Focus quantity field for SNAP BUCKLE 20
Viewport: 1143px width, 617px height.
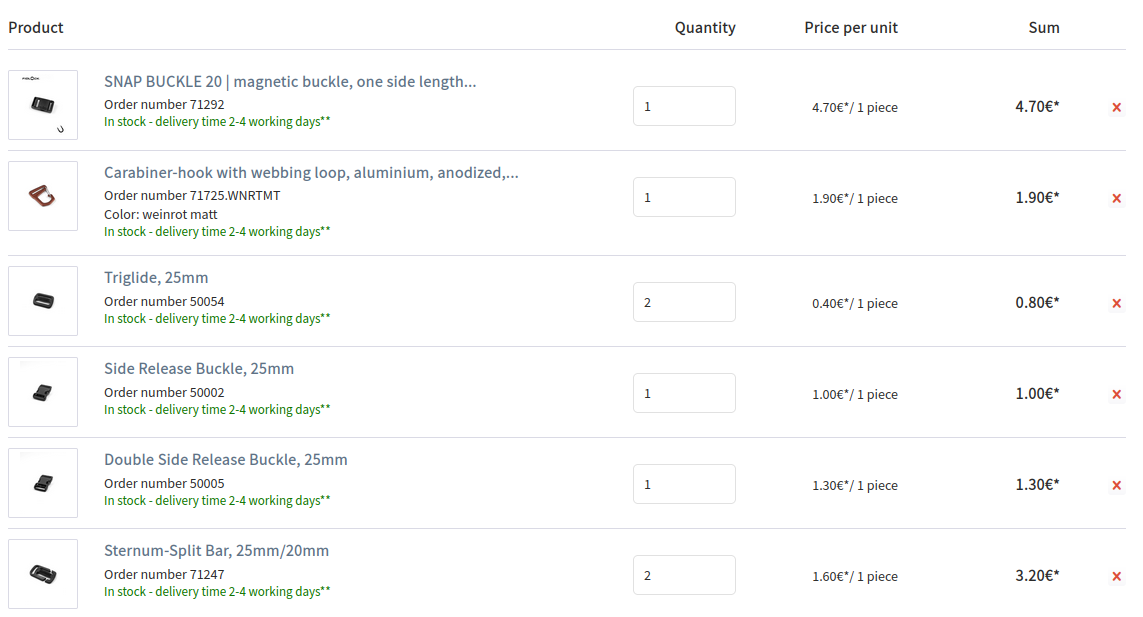pos(684,106)
